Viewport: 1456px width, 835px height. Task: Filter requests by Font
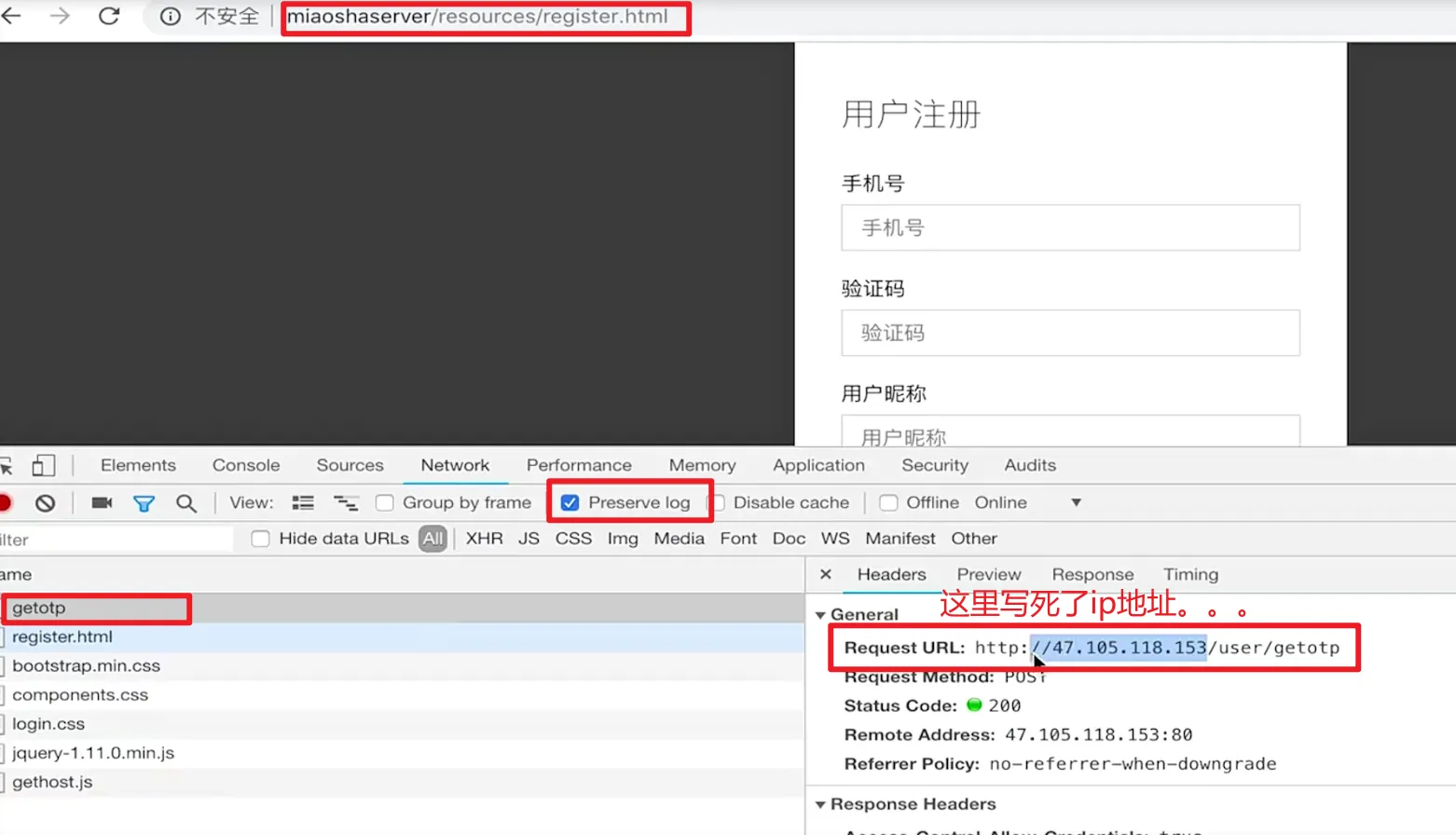(x=738, y=539)
